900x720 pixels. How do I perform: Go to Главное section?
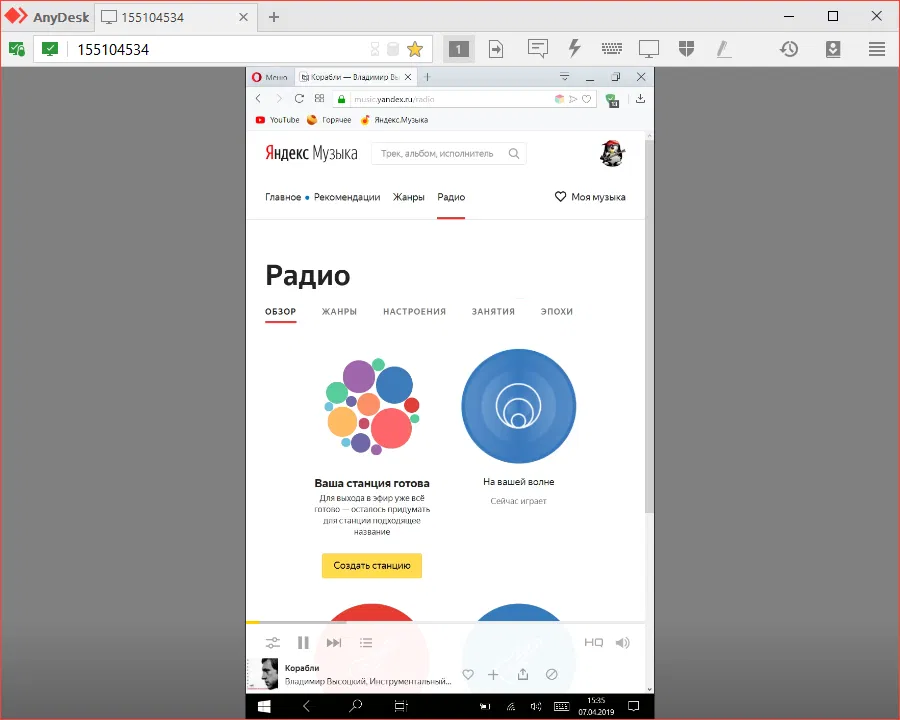pos(283,197)
